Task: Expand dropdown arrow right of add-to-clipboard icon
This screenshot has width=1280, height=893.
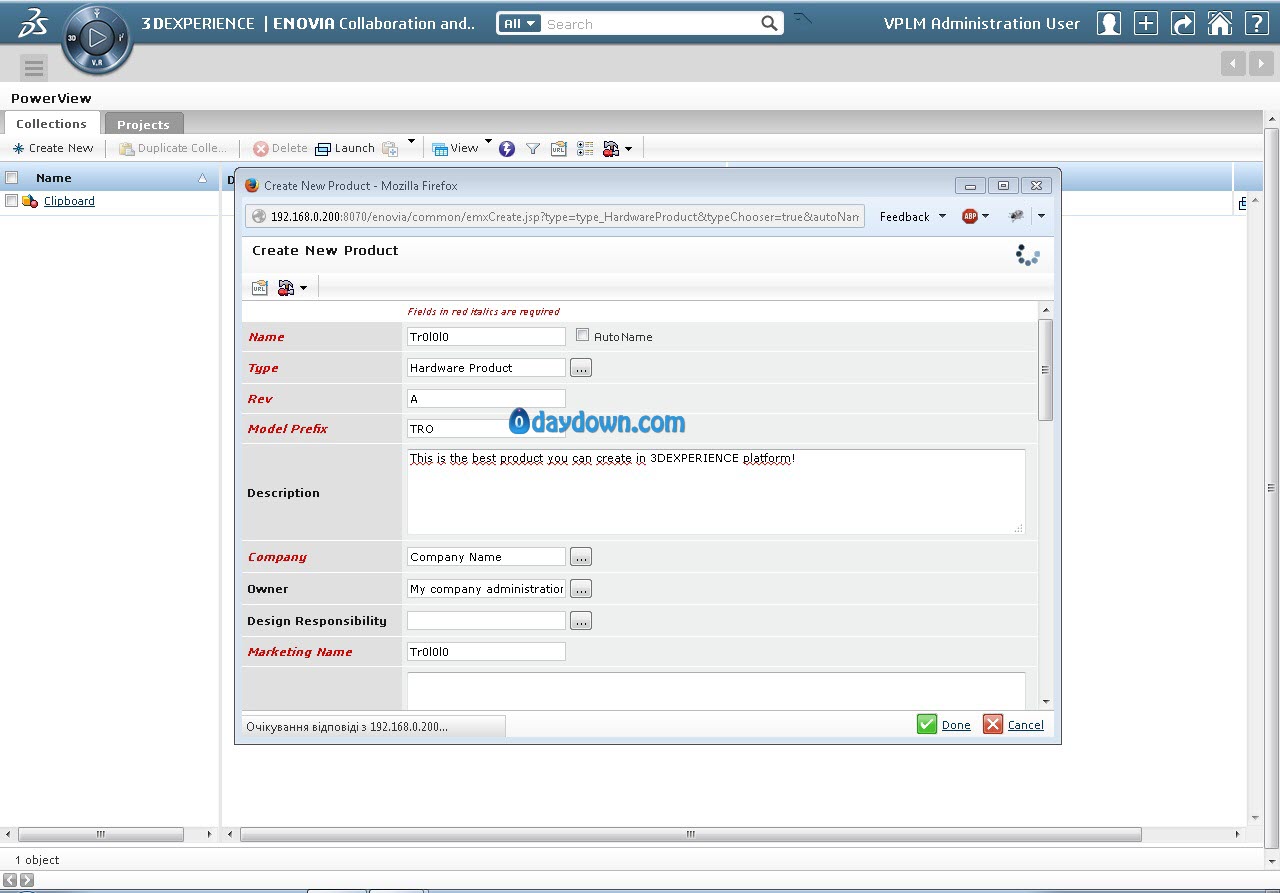Action: (x=411, y=142)
